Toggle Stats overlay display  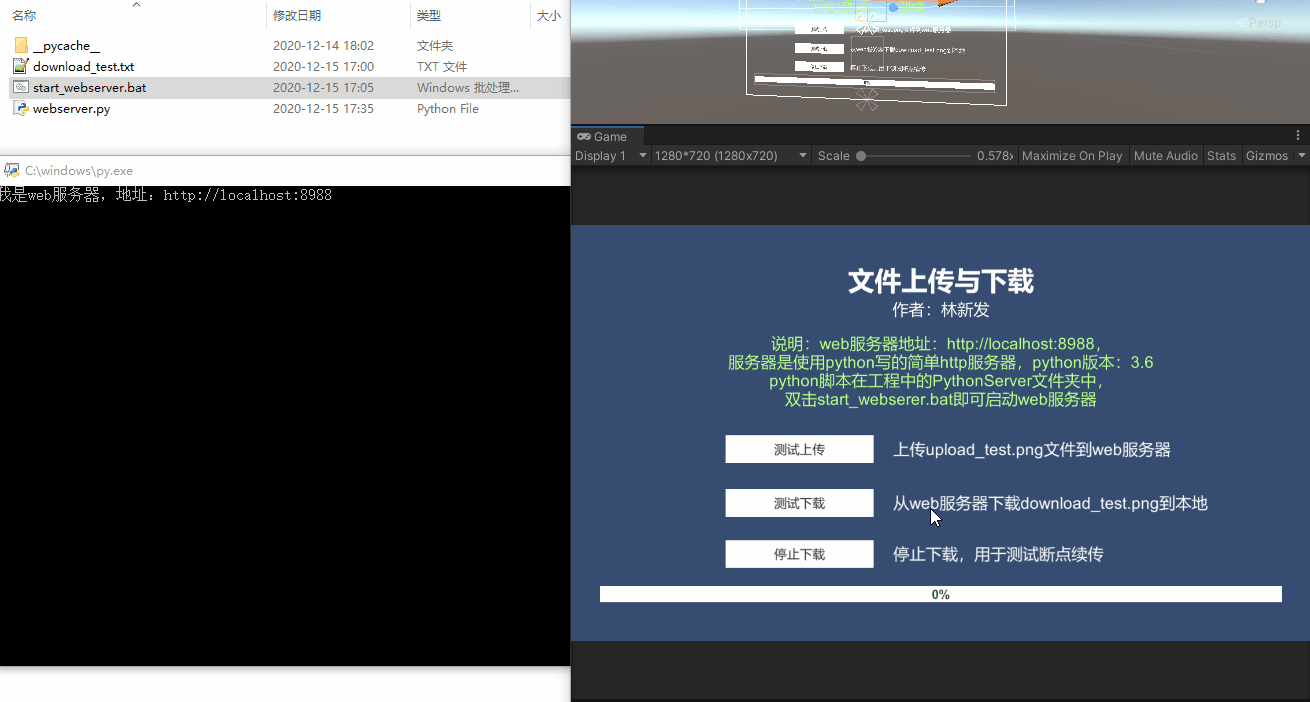coord(1221,155)
